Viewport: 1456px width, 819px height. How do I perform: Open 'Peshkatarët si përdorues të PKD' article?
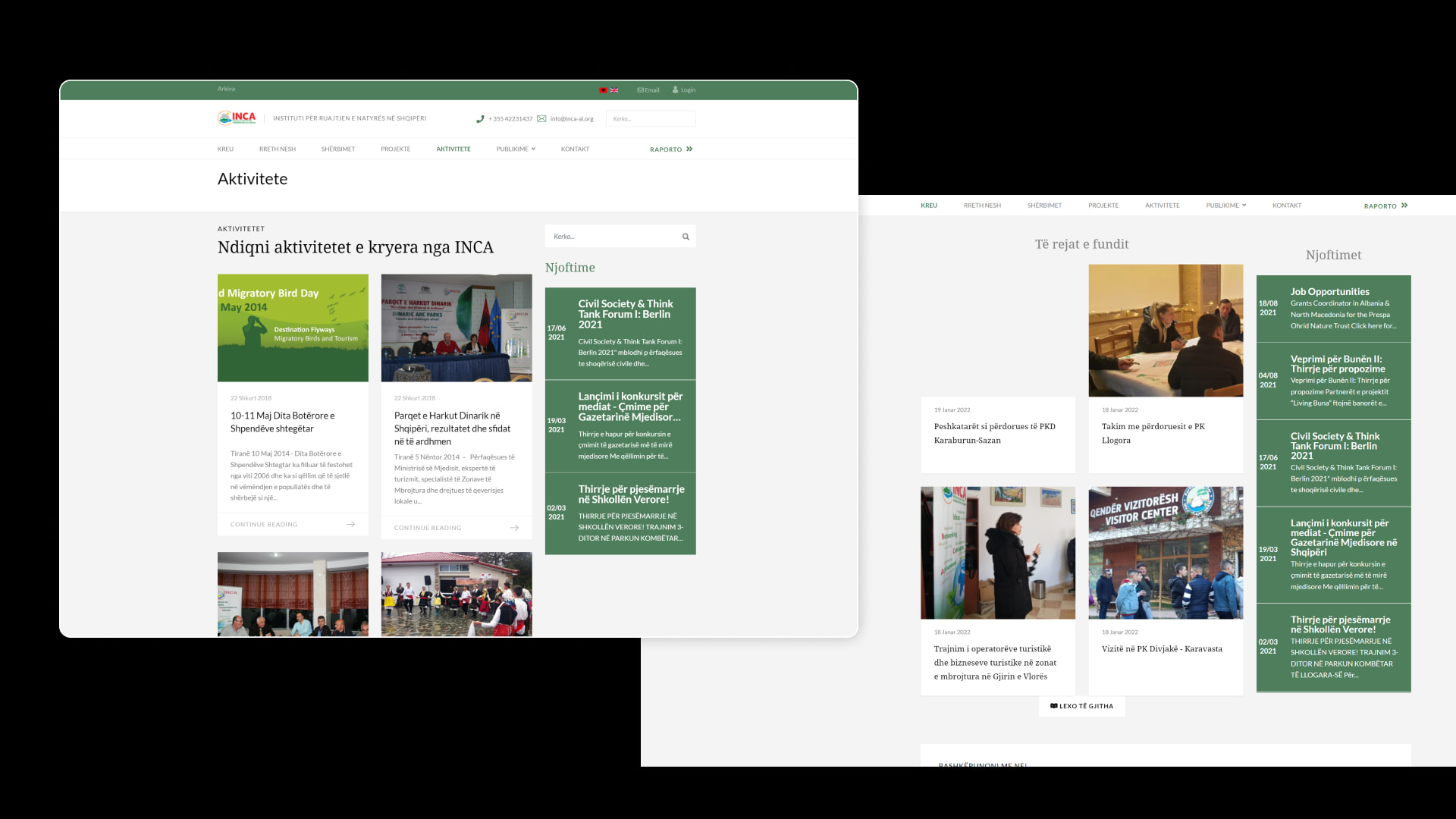[994, 433]
